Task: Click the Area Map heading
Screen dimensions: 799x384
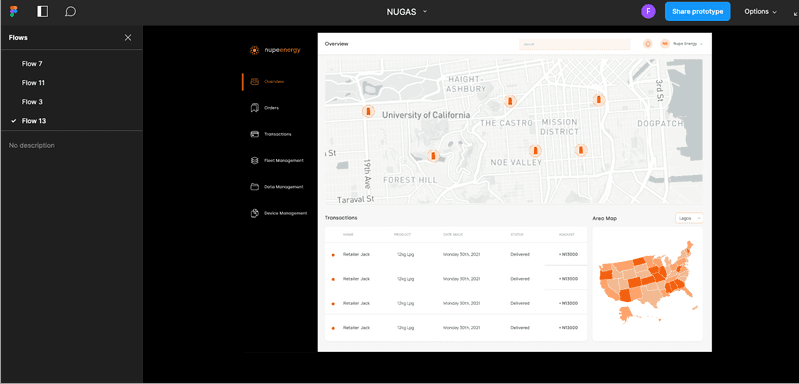Action: (x=605, y=218)
